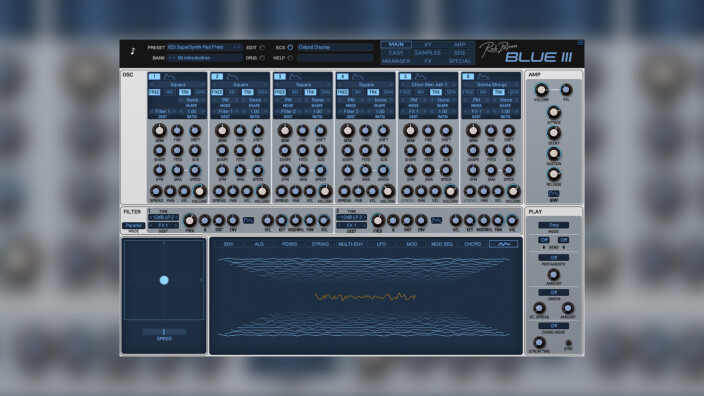The width and height of the screenshot is (704, 396).
Task: Click the Unison Off button
Action: tap(554, 292)
